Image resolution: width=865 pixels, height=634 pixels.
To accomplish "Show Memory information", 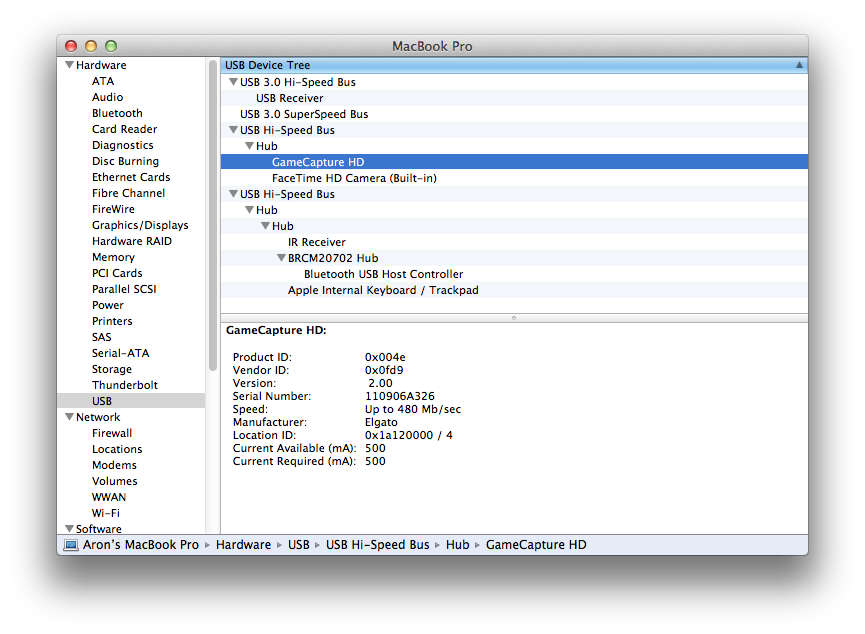I will [x=114, y=257].
